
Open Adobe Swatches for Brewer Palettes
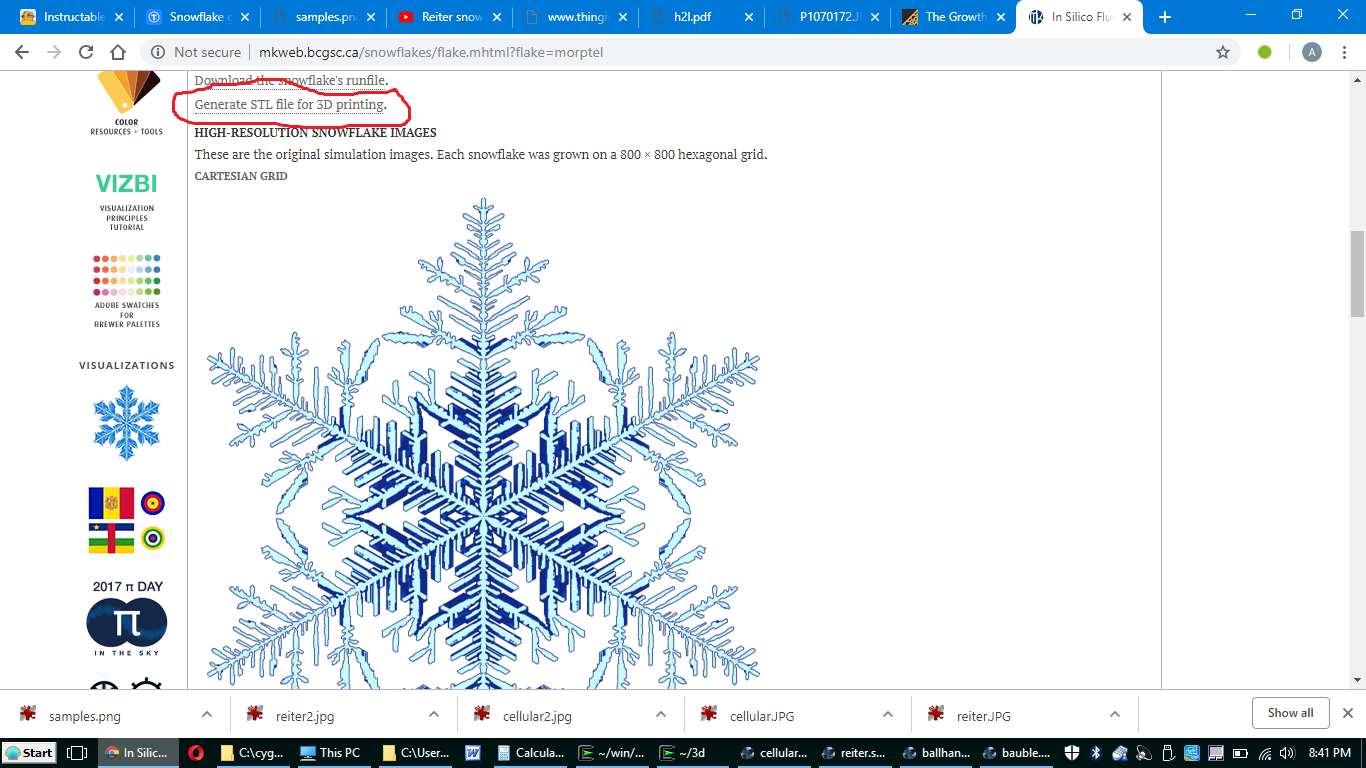pyautogui.click(x=127, y=291)
